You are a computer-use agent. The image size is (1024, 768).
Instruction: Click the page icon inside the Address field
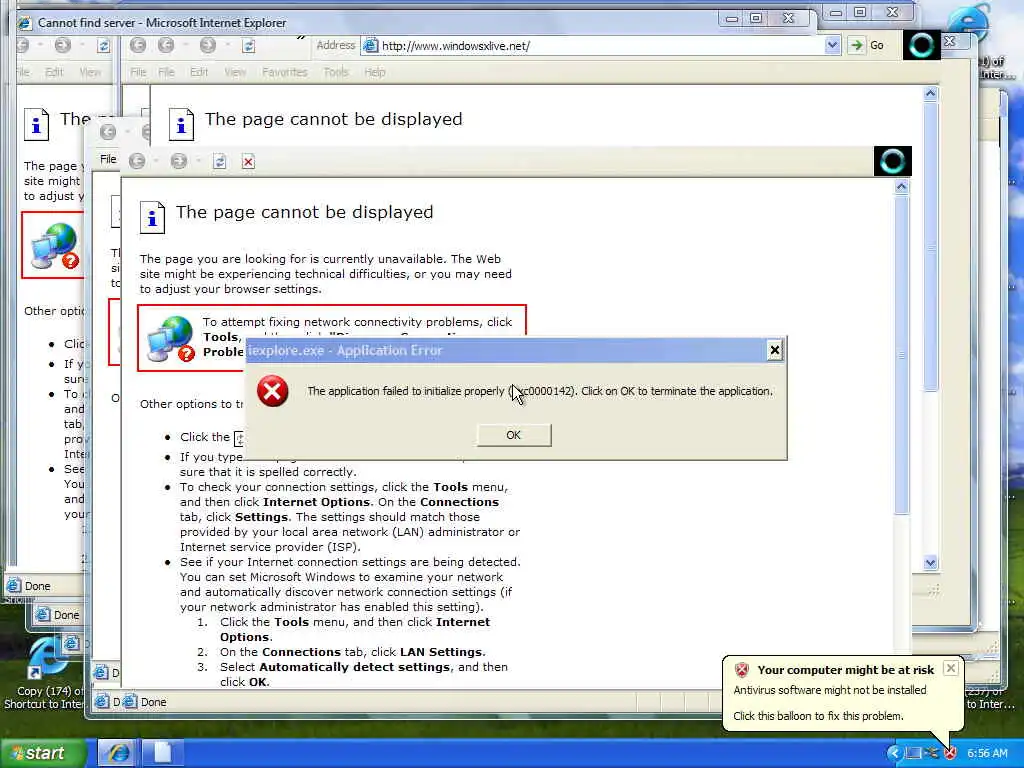pyautogui.click(x=370, y=46)
